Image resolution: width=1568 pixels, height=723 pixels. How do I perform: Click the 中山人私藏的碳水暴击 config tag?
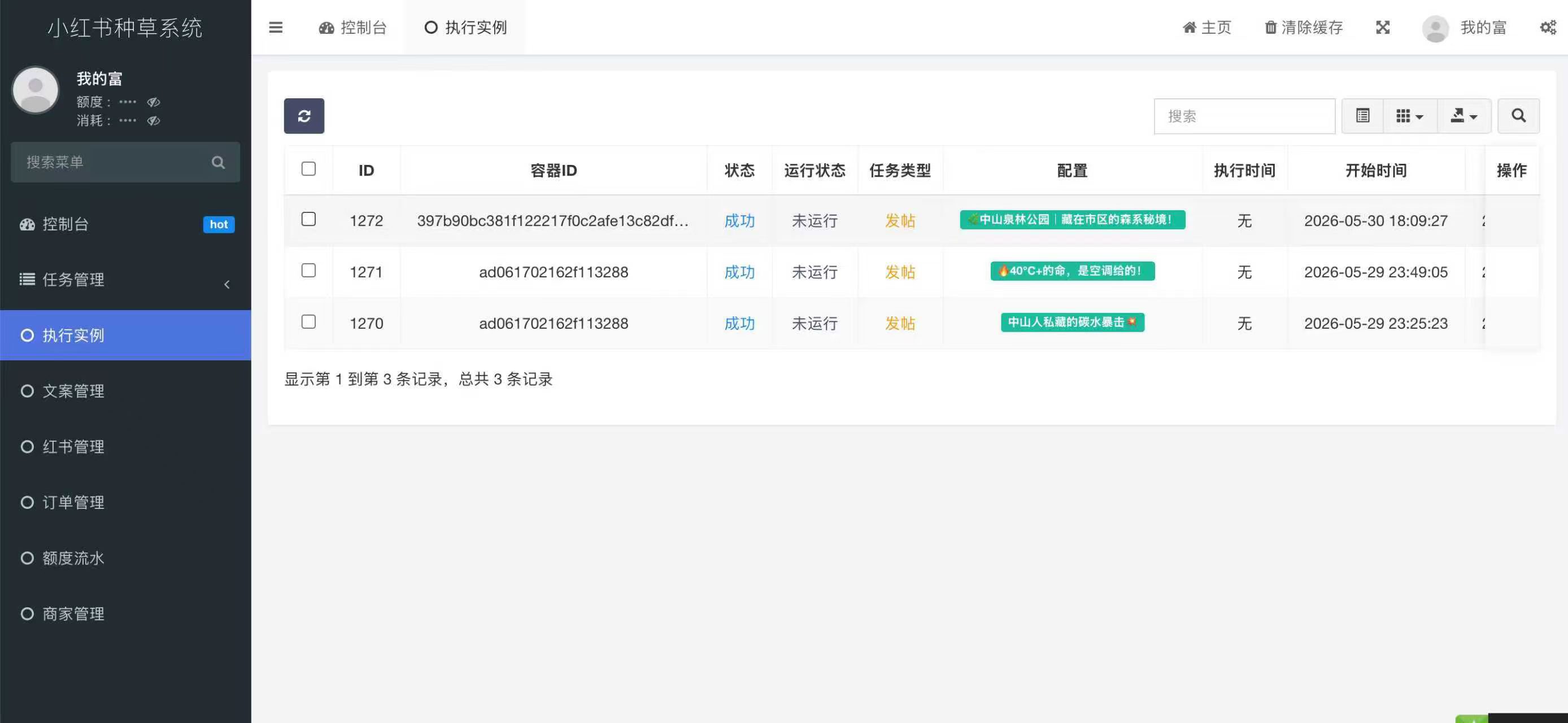[x=1072, y=322]
